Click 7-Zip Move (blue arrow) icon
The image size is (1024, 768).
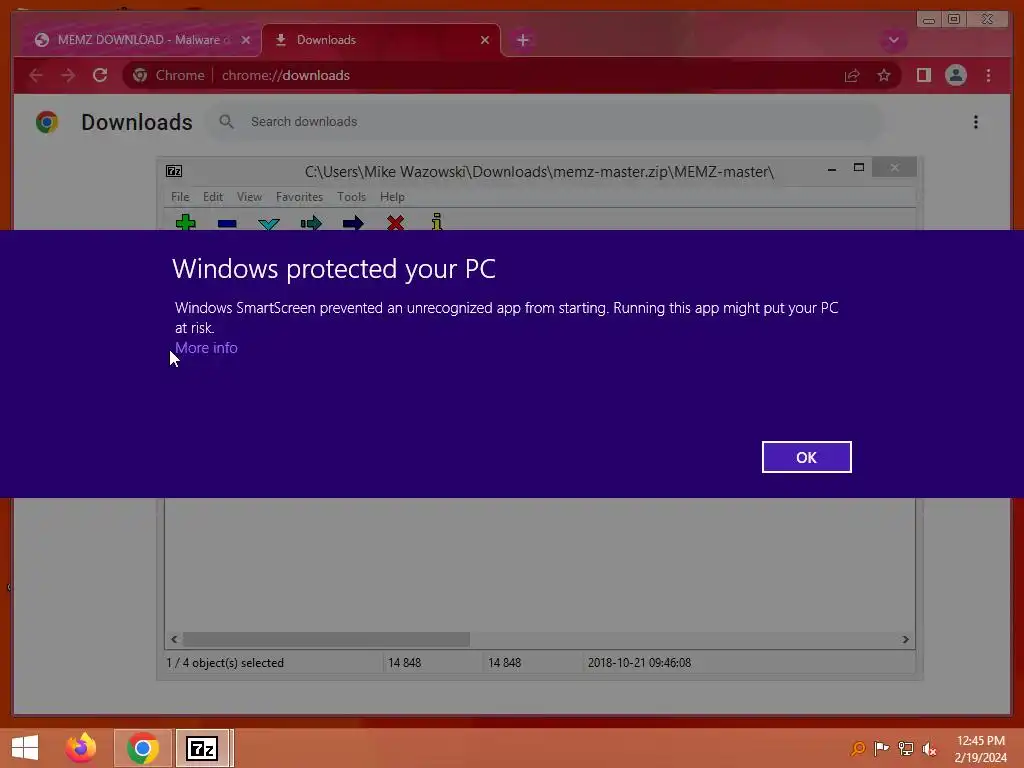[x=353, y=223]
